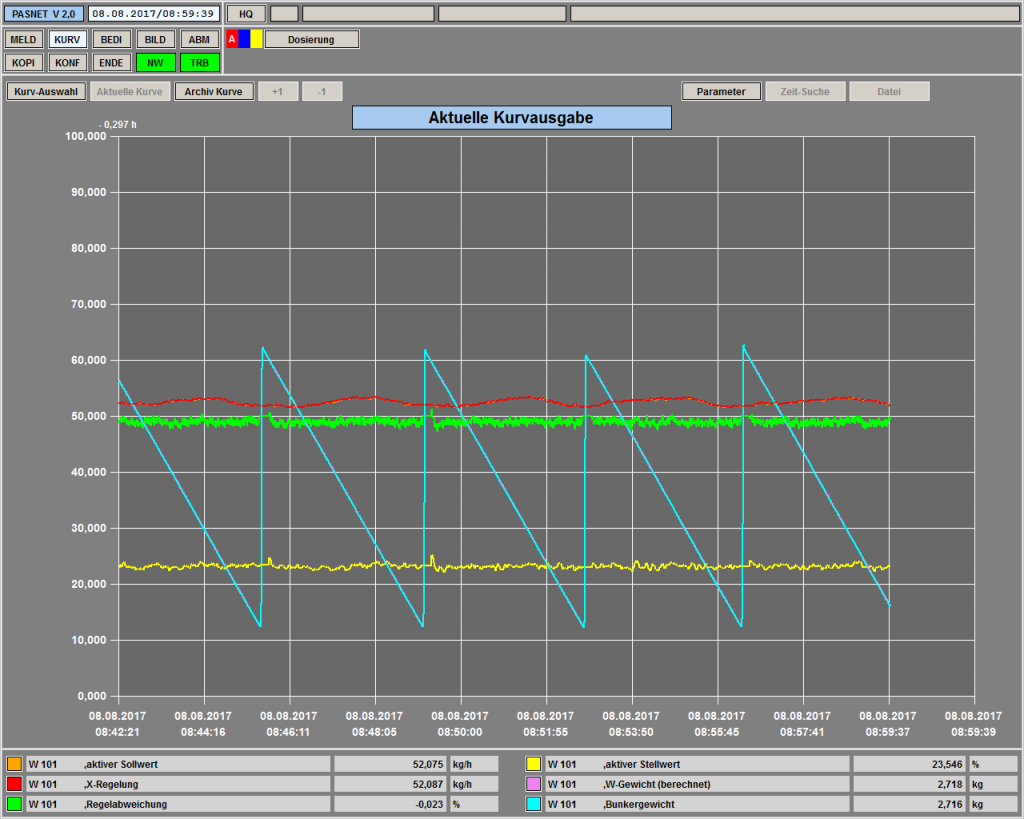Click the red A alarm indicator

[232, 39]
